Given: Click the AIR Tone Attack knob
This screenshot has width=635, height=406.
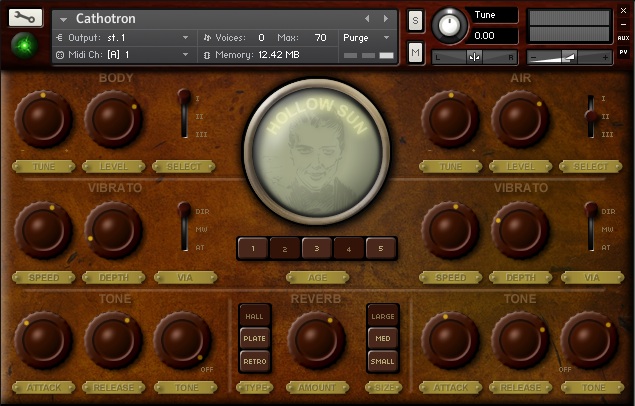Looking at the screenshot, I should pos(450,340).
